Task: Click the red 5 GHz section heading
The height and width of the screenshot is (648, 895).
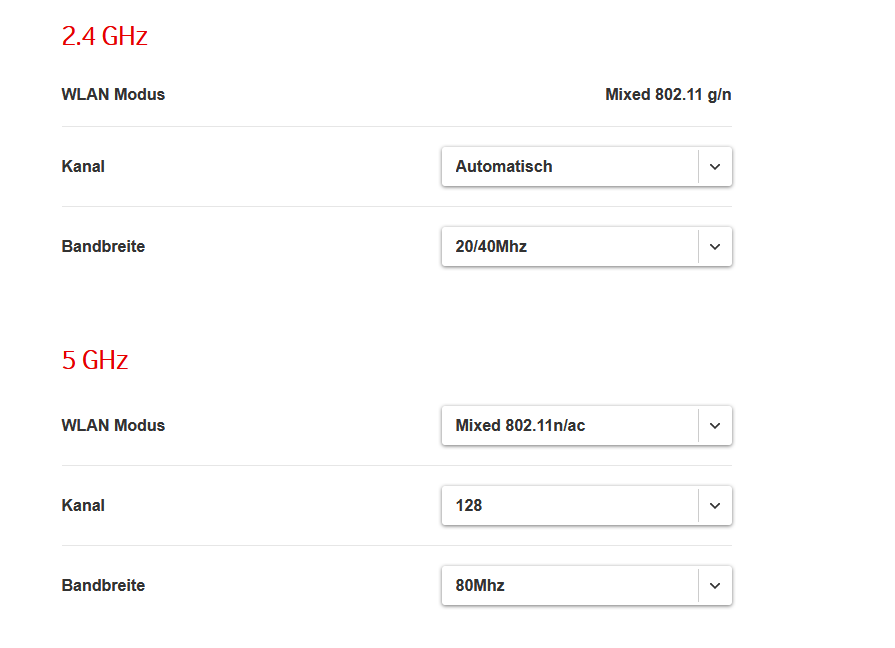Action: tap(95, 360)
